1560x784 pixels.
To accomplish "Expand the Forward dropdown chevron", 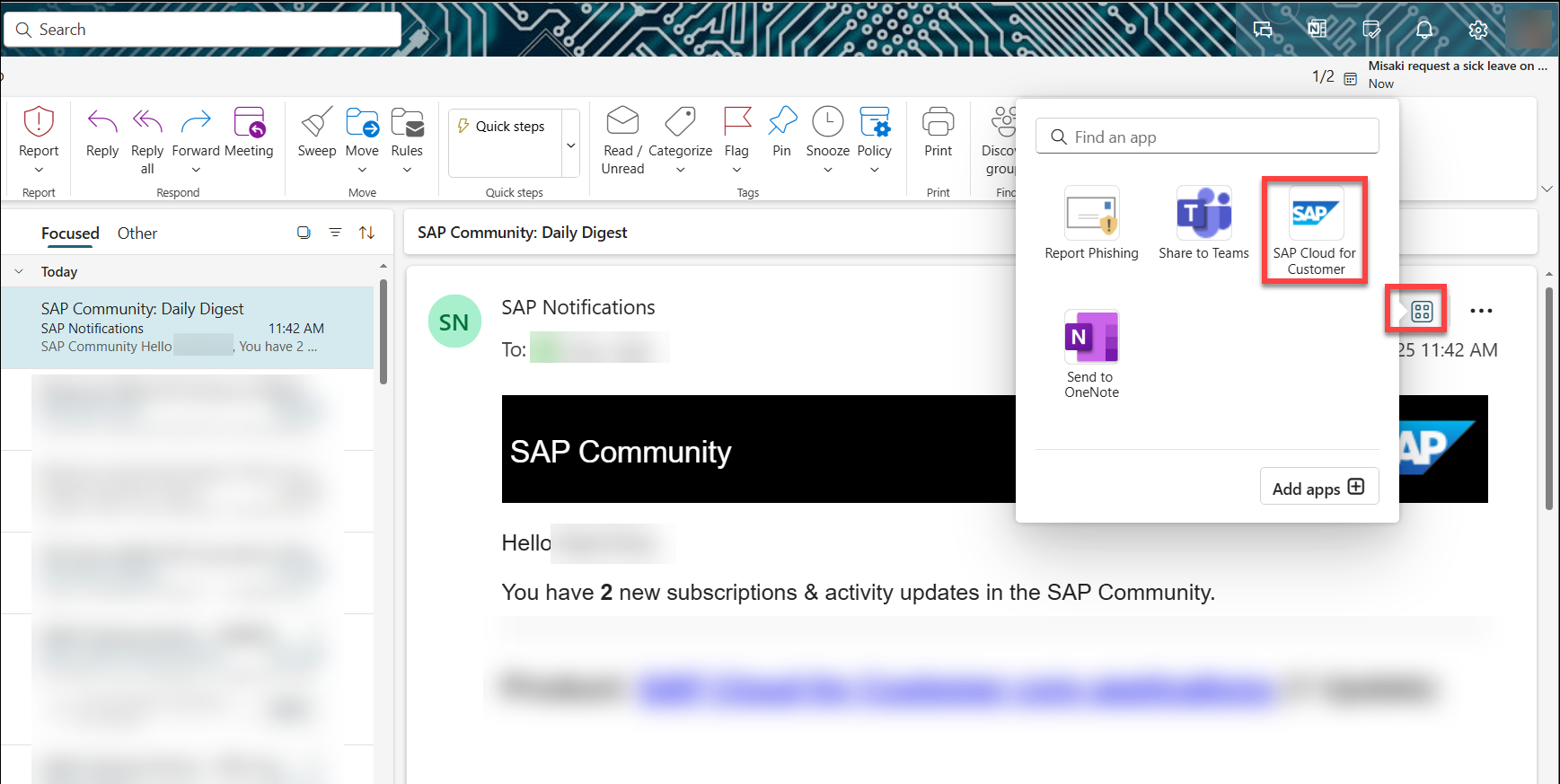I will tap(196, 170).
